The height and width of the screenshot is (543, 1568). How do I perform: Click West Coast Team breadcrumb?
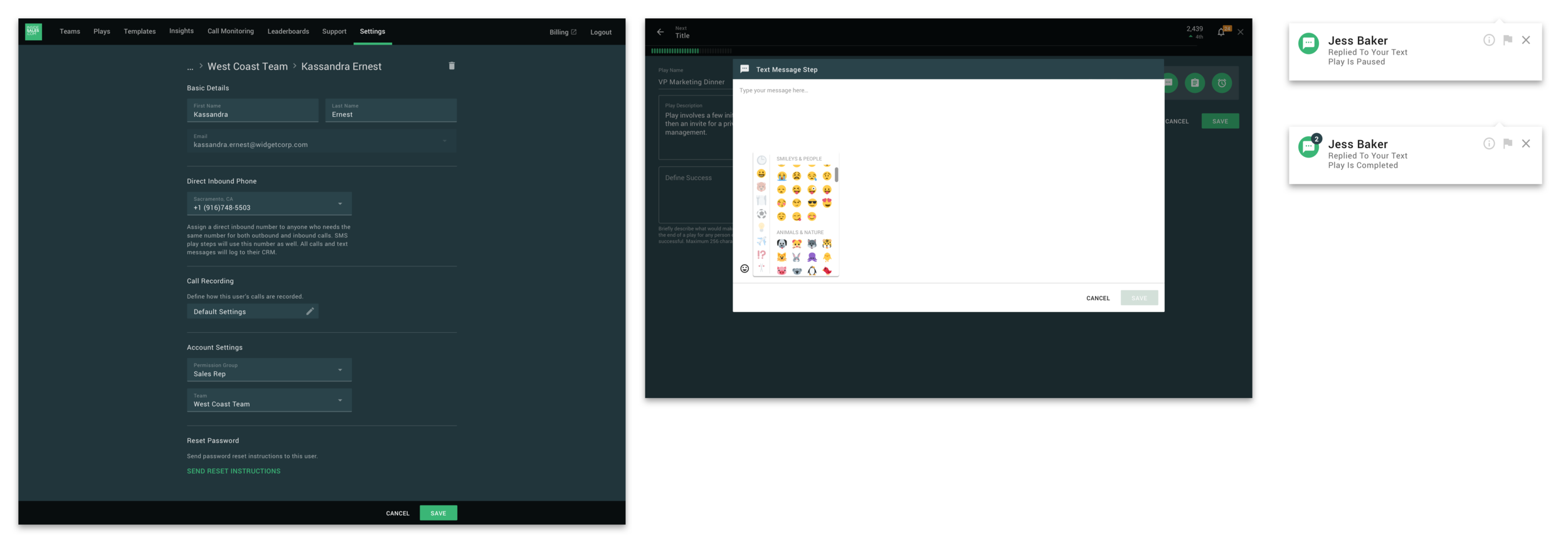[248, 67]
